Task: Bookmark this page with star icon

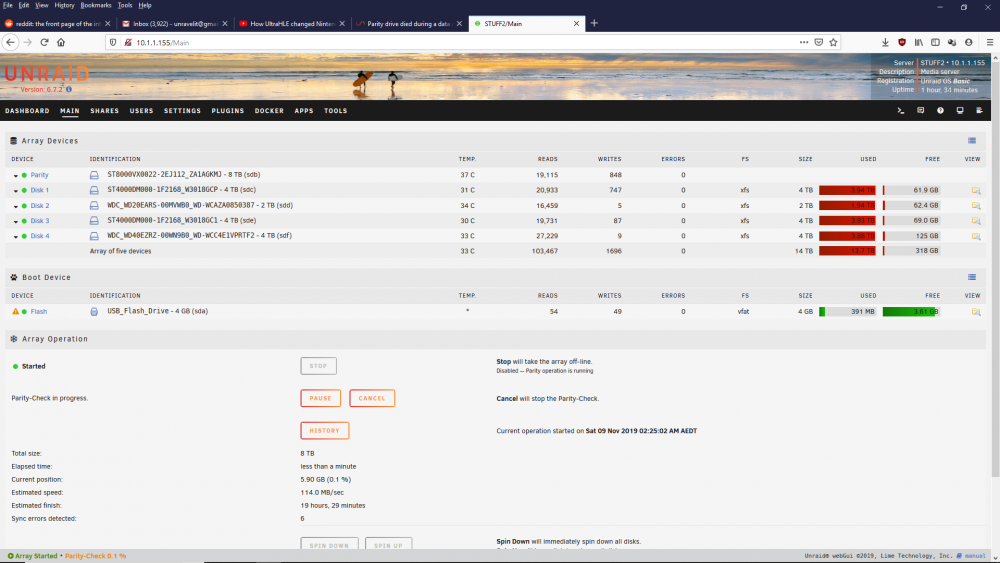Action: tap(833, 42)
